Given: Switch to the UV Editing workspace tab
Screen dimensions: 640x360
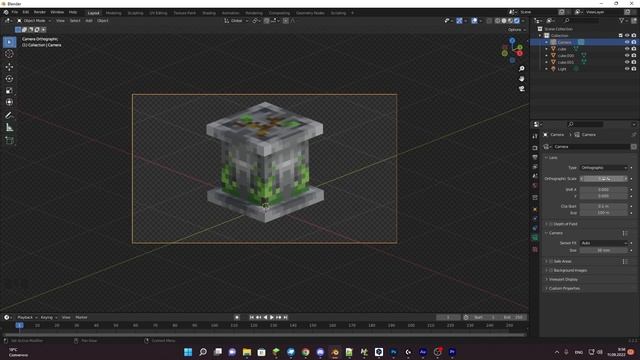Looking at the screenshot, I should tap(158, 13).
